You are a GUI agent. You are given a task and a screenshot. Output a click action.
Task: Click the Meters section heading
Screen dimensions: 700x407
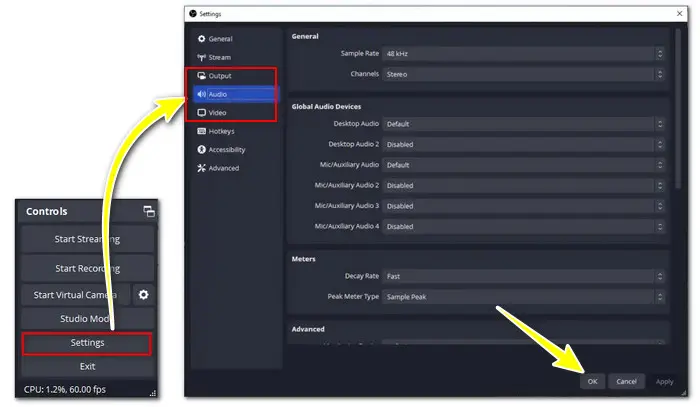(304, 259)
